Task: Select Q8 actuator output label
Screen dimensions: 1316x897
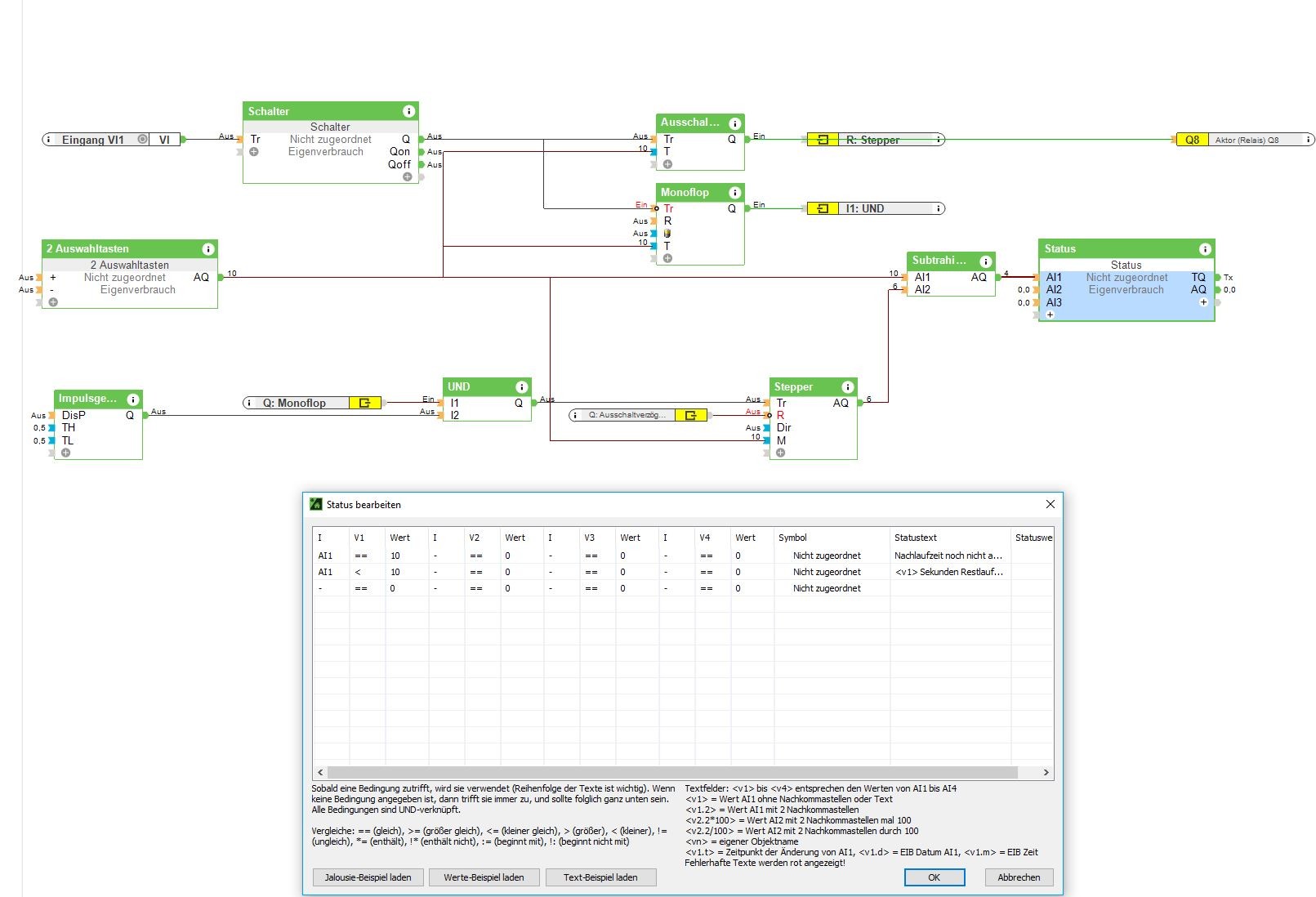Action: tap(1193, 140)
